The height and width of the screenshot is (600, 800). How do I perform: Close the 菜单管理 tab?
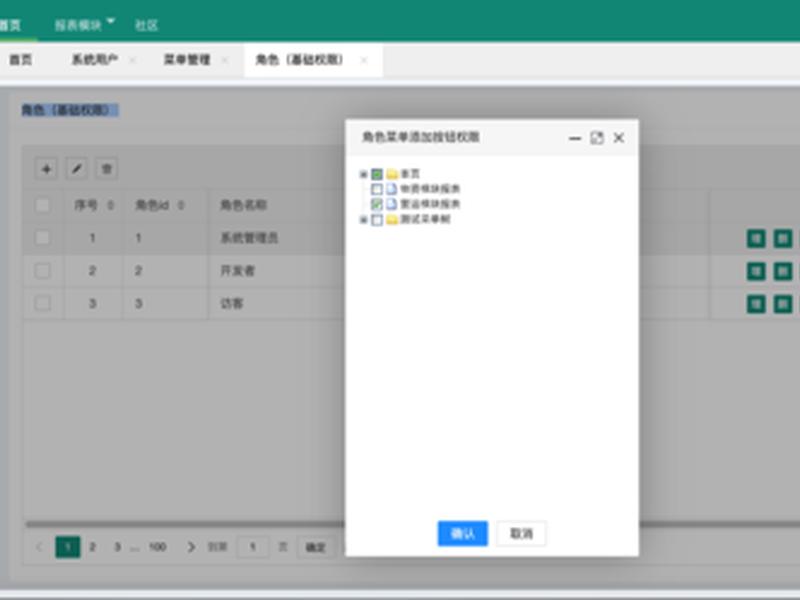[x=224, y=60]
